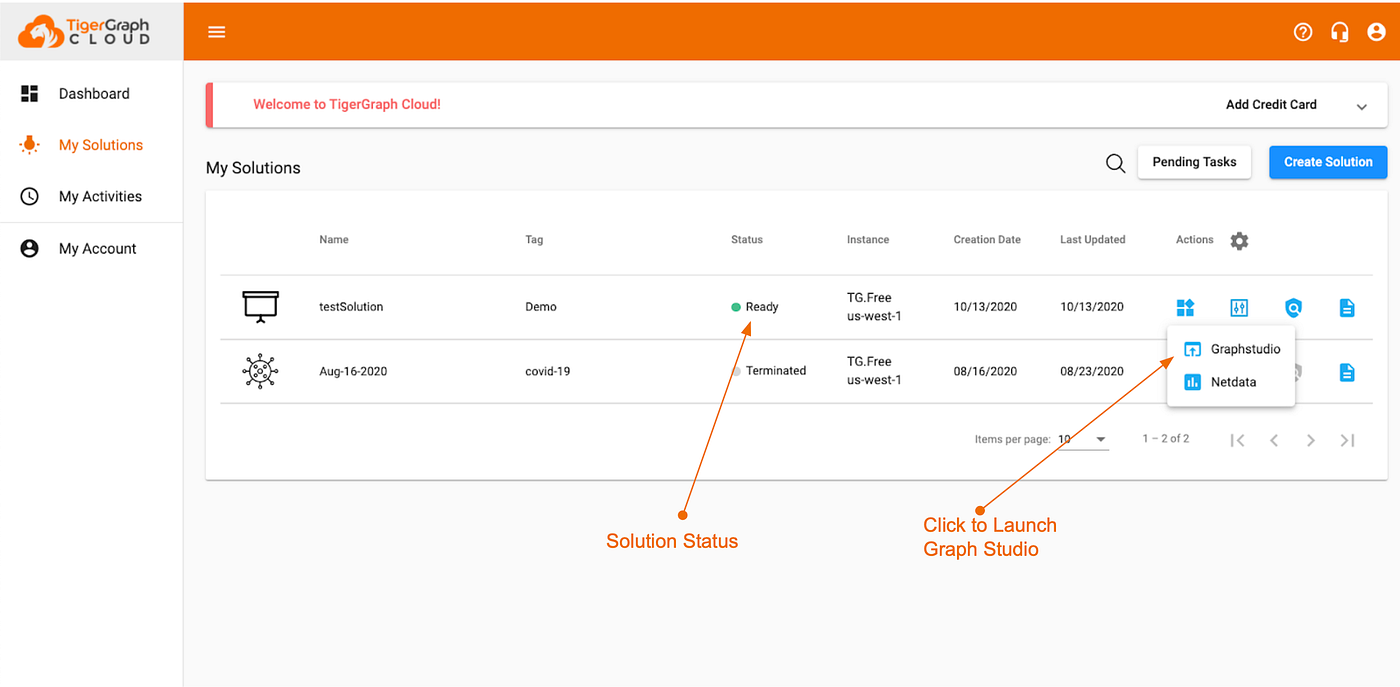Go to previous page arrow
Screen dimensions: 1400x687
pyautogui.click(x=1274, y=440)
